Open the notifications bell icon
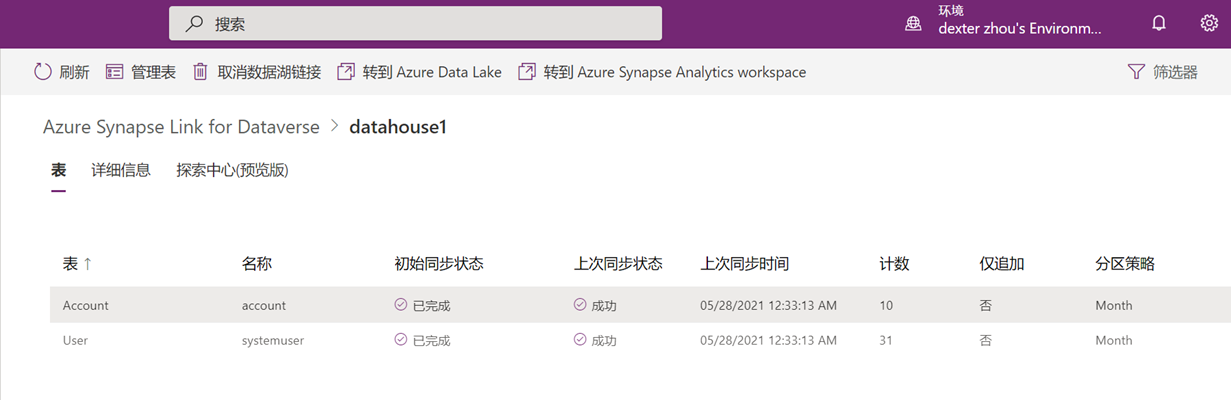 point(1159,23)
